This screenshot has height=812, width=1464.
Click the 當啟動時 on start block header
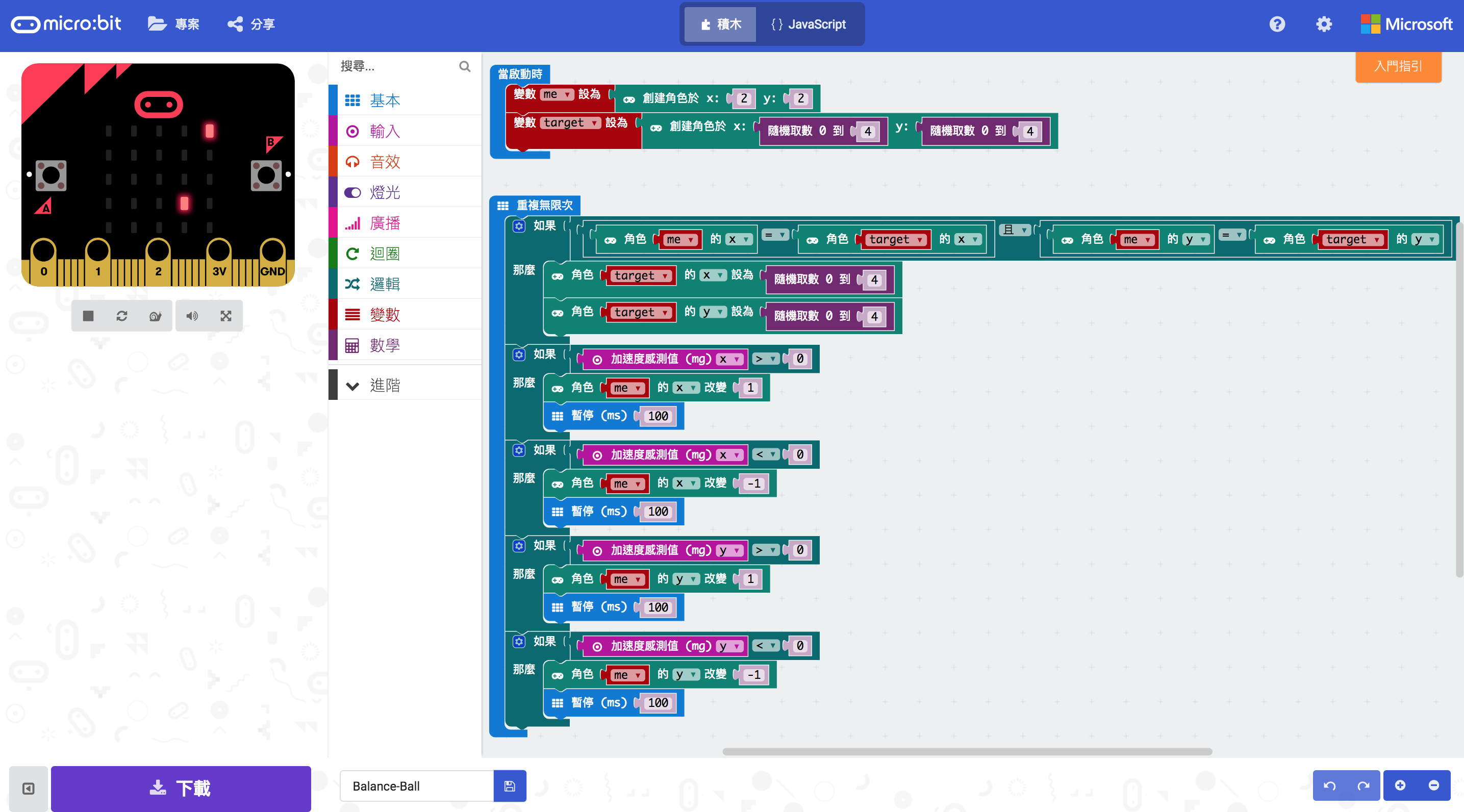click(x=519, y=74)
